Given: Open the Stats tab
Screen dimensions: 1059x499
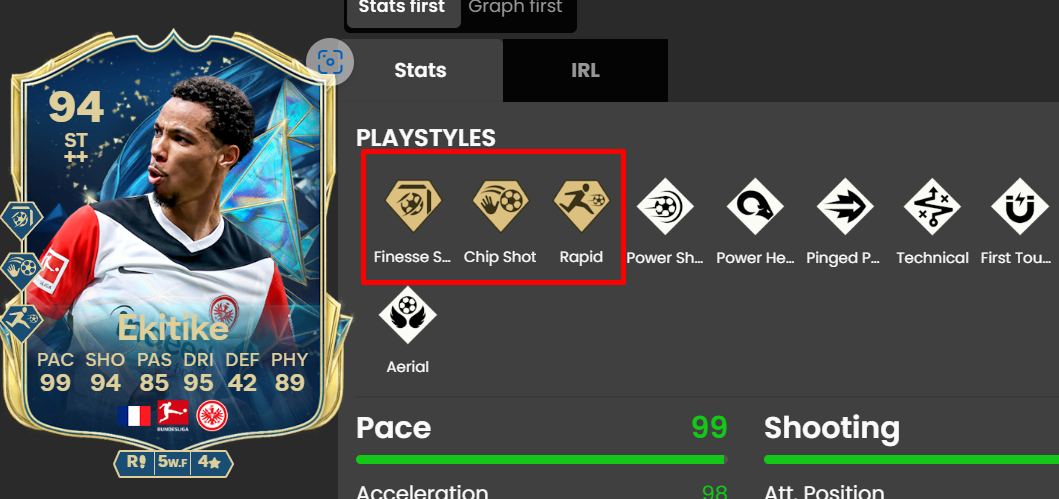Looking at the screenshot, I should [420, 70].
